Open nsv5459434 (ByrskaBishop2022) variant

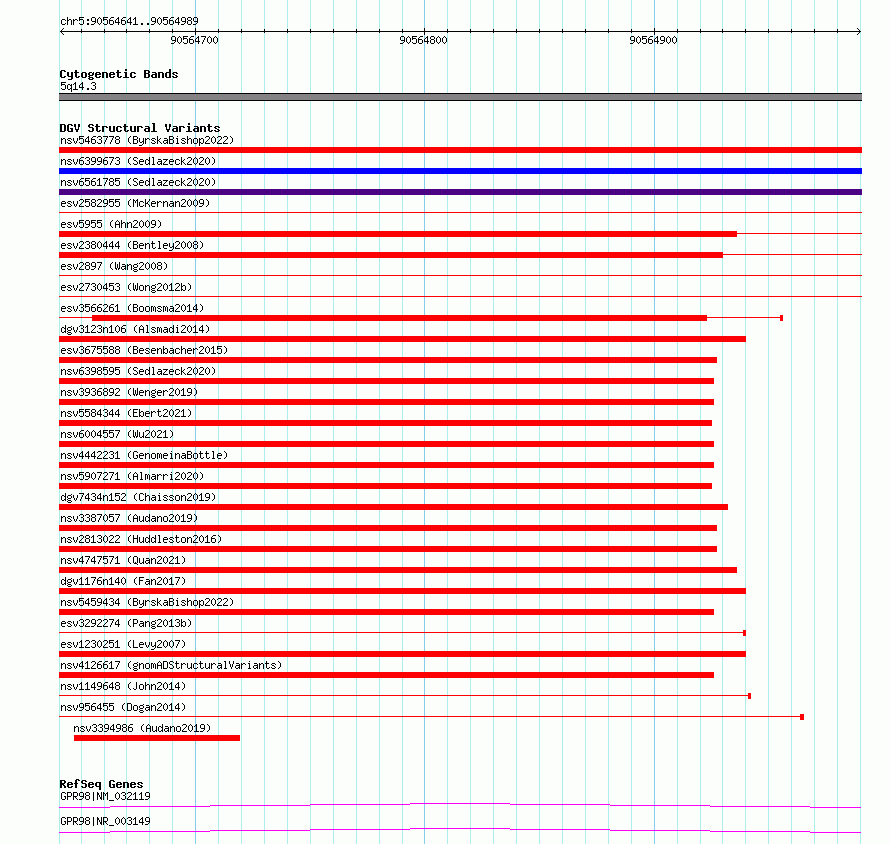tap(147, 602)
